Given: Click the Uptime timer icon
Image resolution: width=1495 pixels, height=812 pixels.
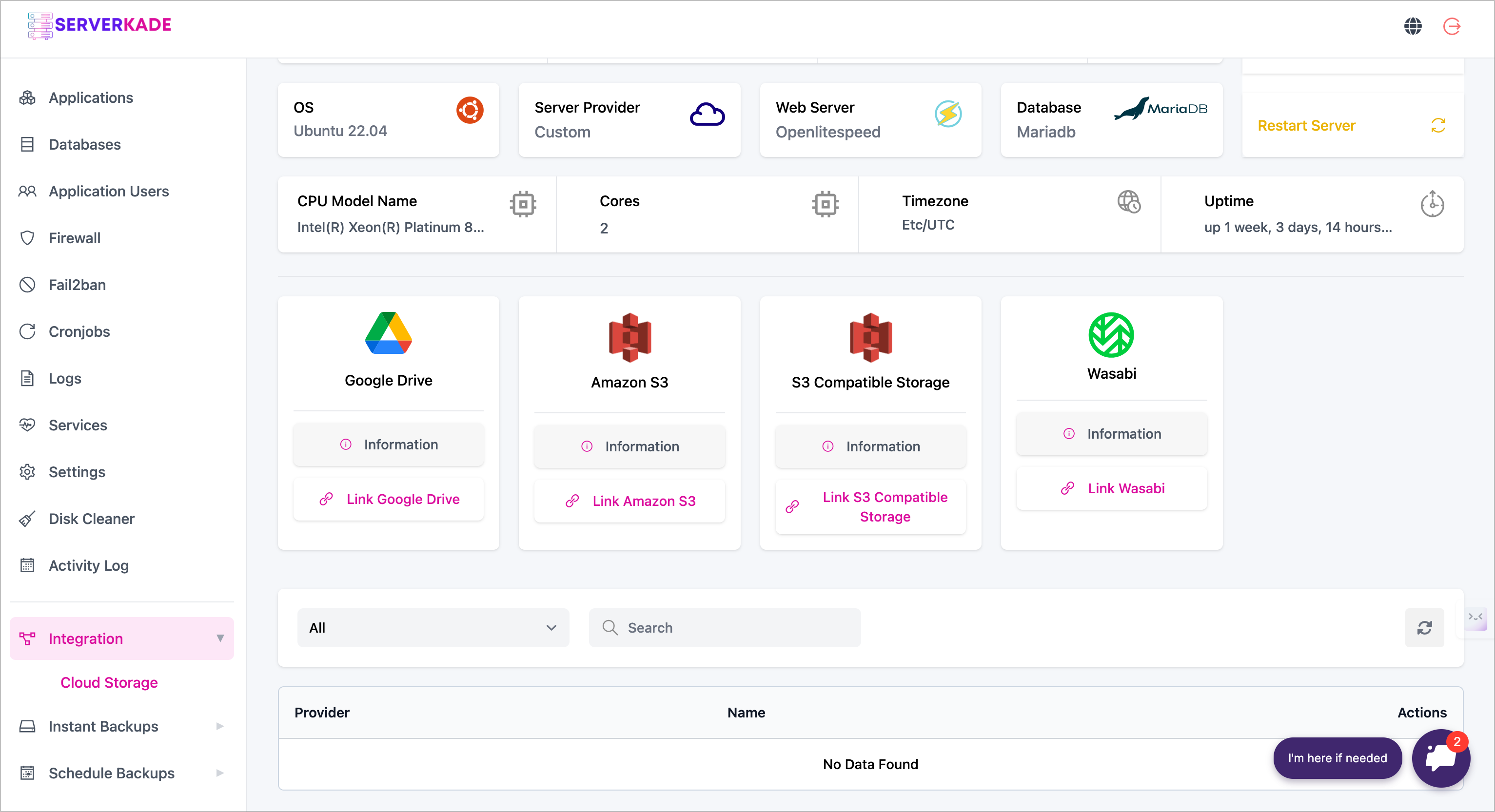Looking at the screenshot, I should 1432,204.
